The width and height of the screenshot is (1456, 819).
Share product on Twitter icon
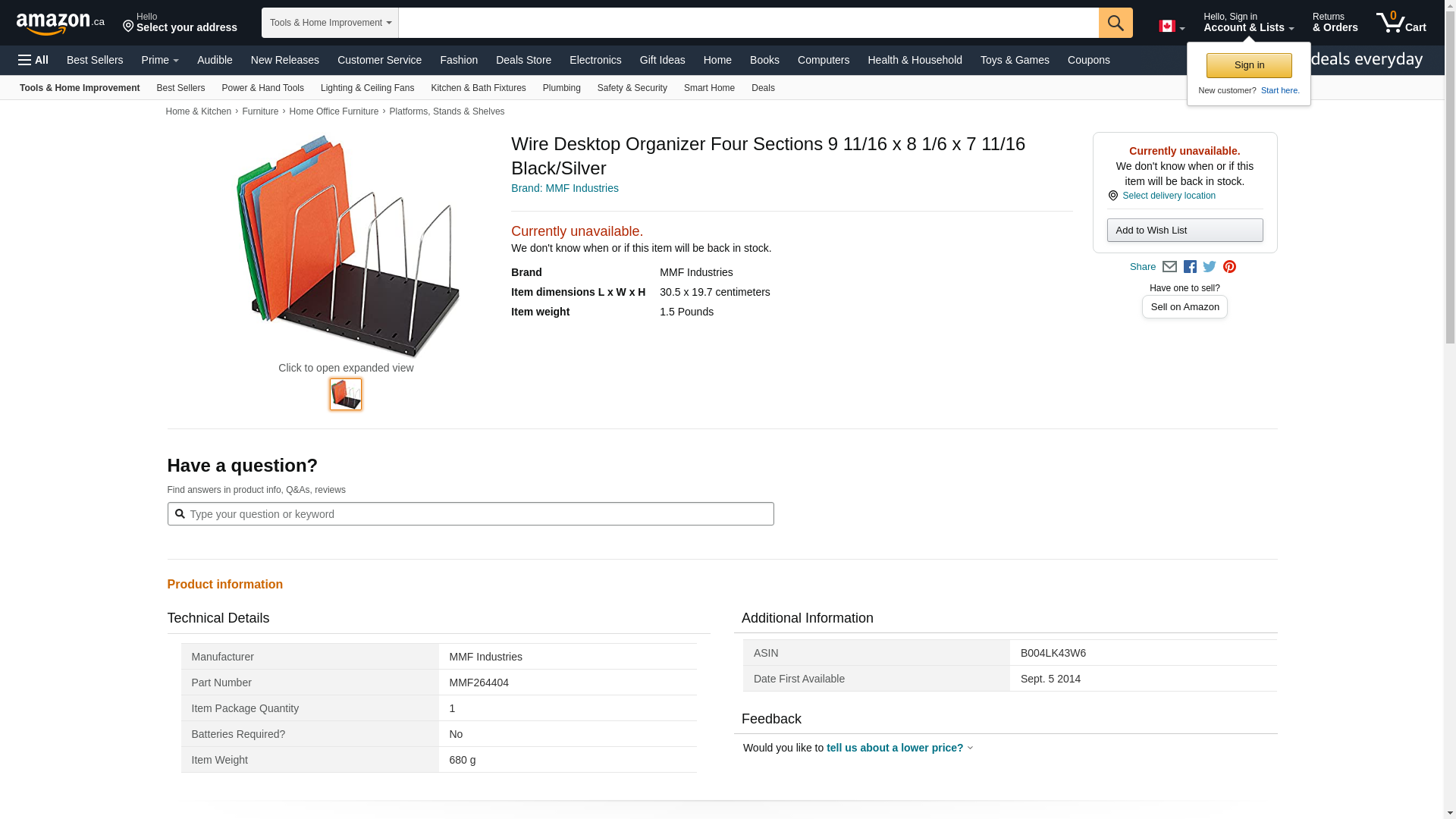1210,267
